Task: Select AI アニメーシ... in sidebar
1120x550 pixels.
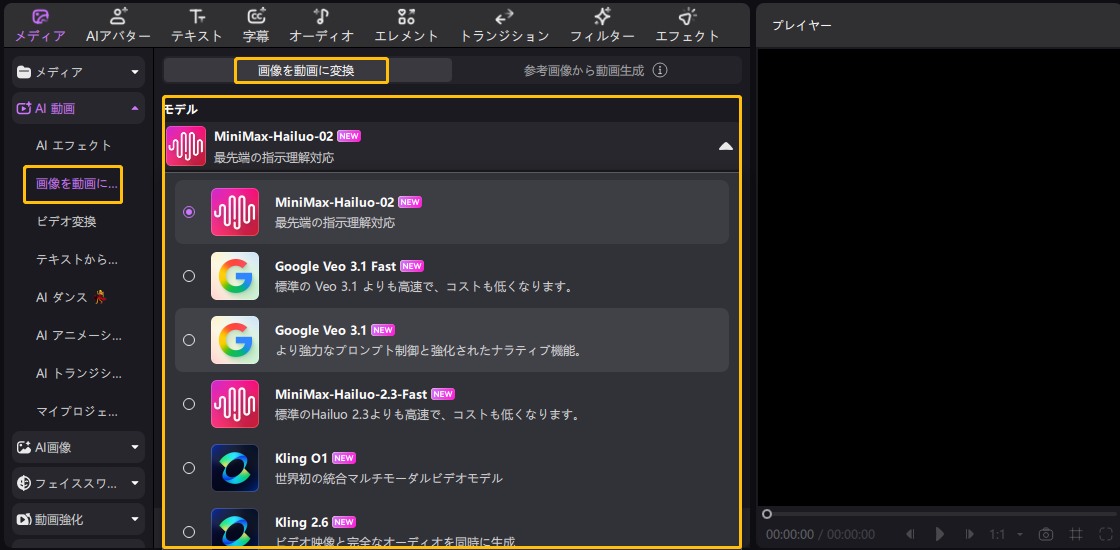Action: (79, 335)
